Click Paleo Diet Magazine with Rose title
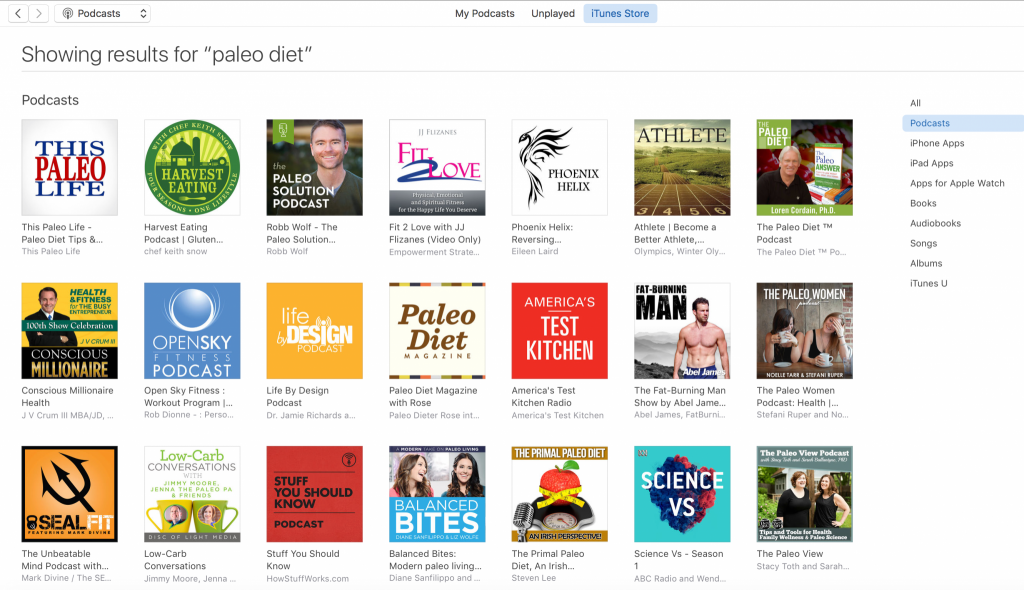This screenshot has width=1024, height=590. [433, 397]
